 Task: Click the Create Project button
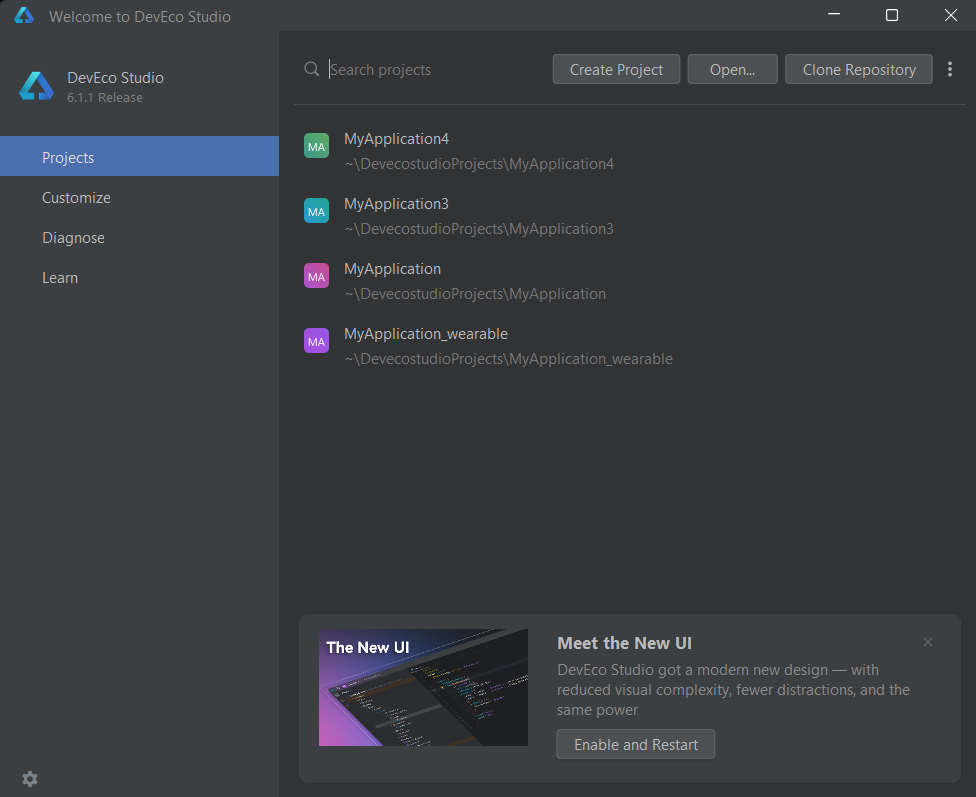coord(616,69)
